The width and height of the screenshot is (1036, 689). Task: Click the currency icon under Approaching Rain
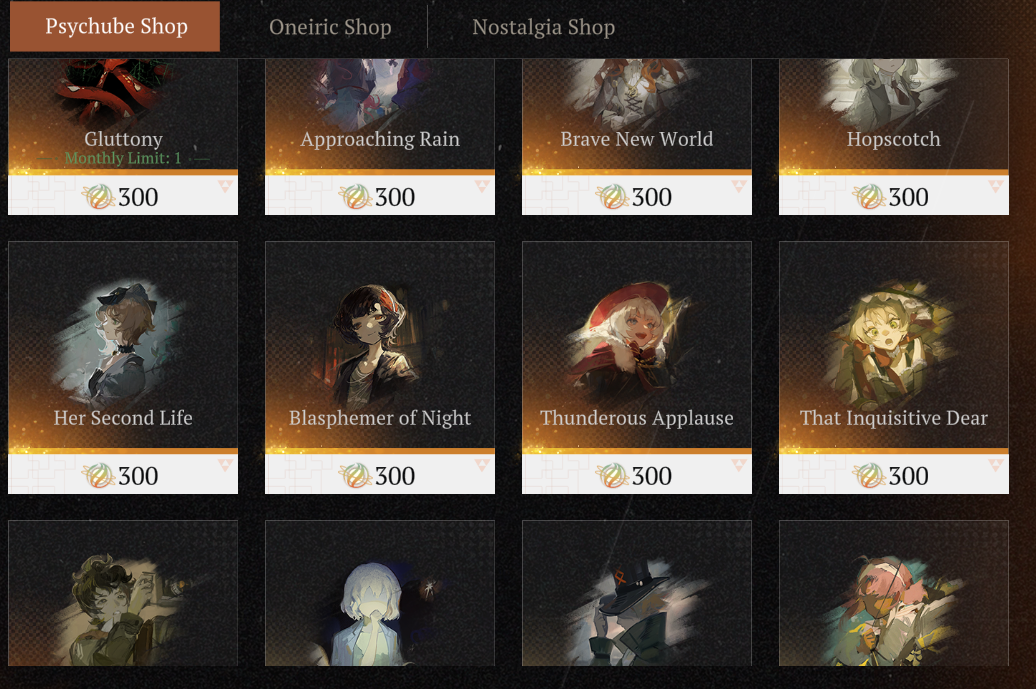355,197
